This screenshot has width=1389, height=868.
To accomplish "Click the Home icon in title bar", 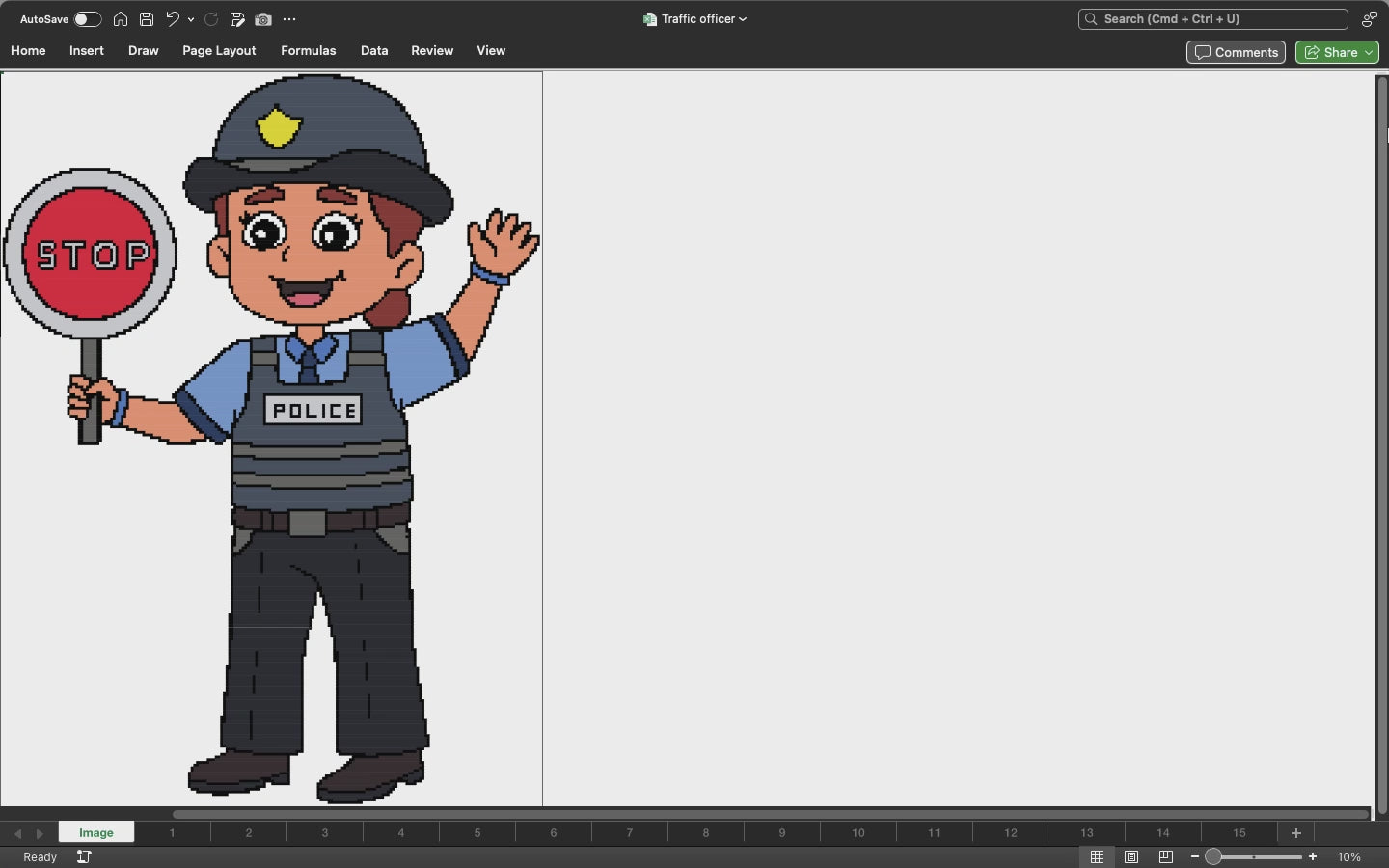I will [x=121, y=19].
